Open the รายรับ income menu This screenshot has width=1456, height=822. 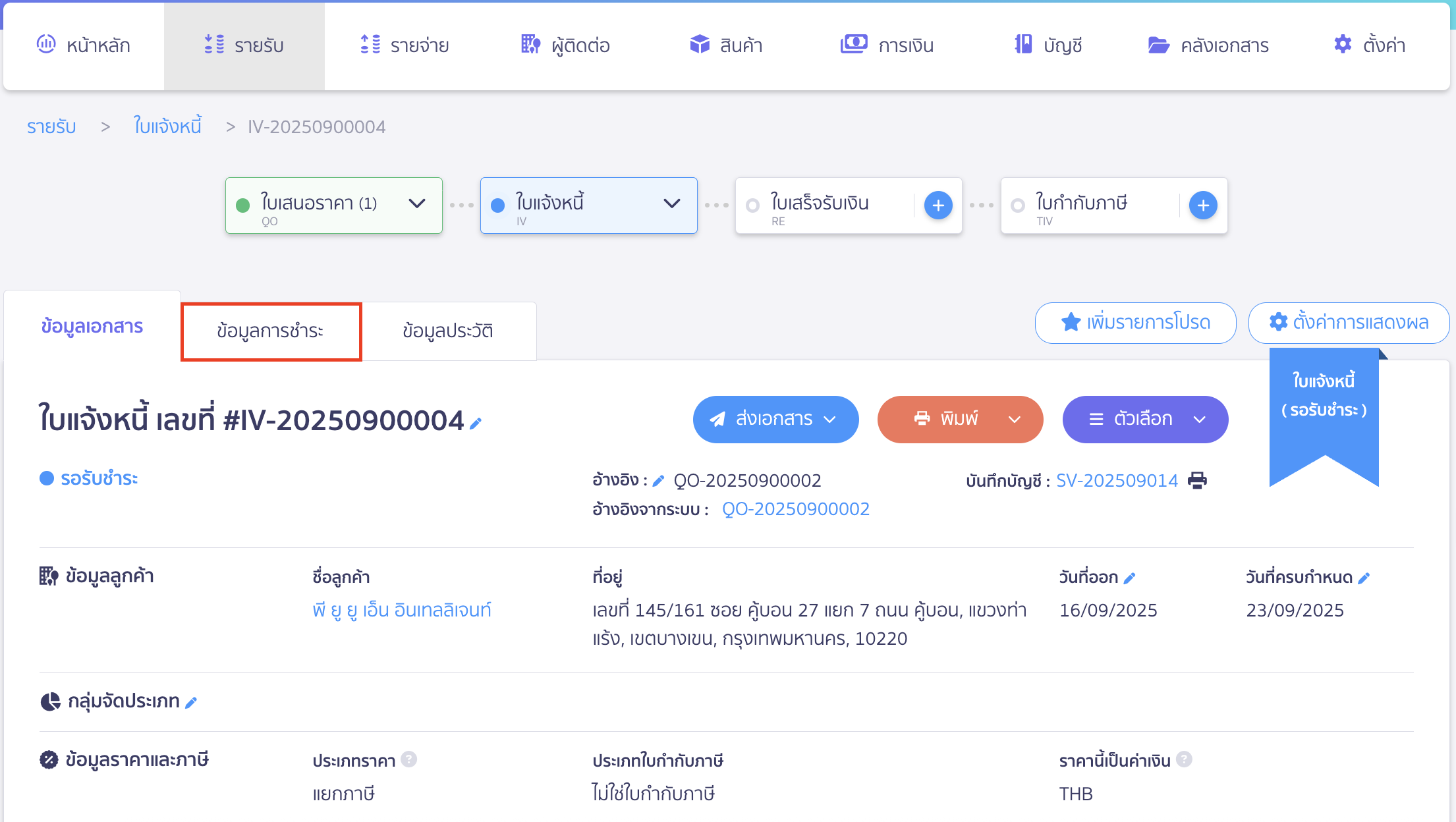pyautogui.click(x=244, y=45)
